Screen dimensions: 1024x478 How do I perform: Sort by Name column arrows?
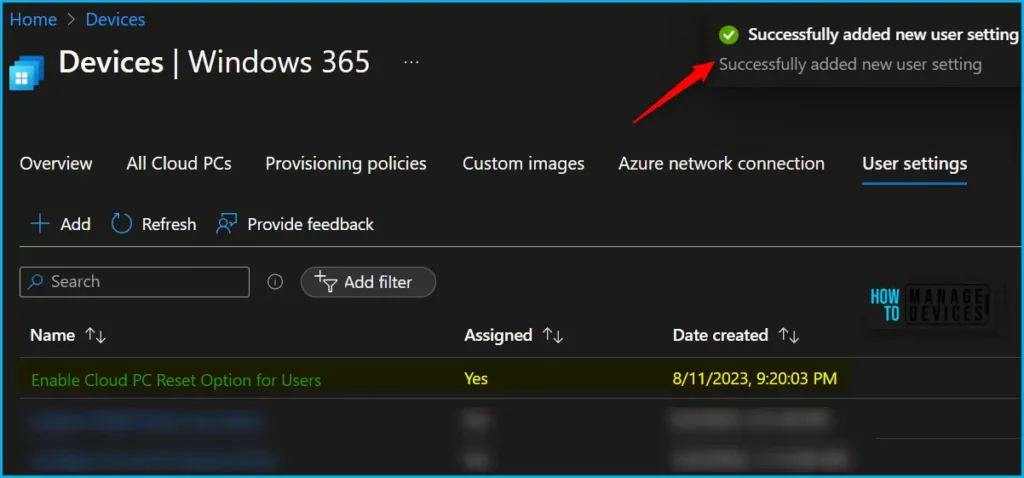click(x=96, y=335)
